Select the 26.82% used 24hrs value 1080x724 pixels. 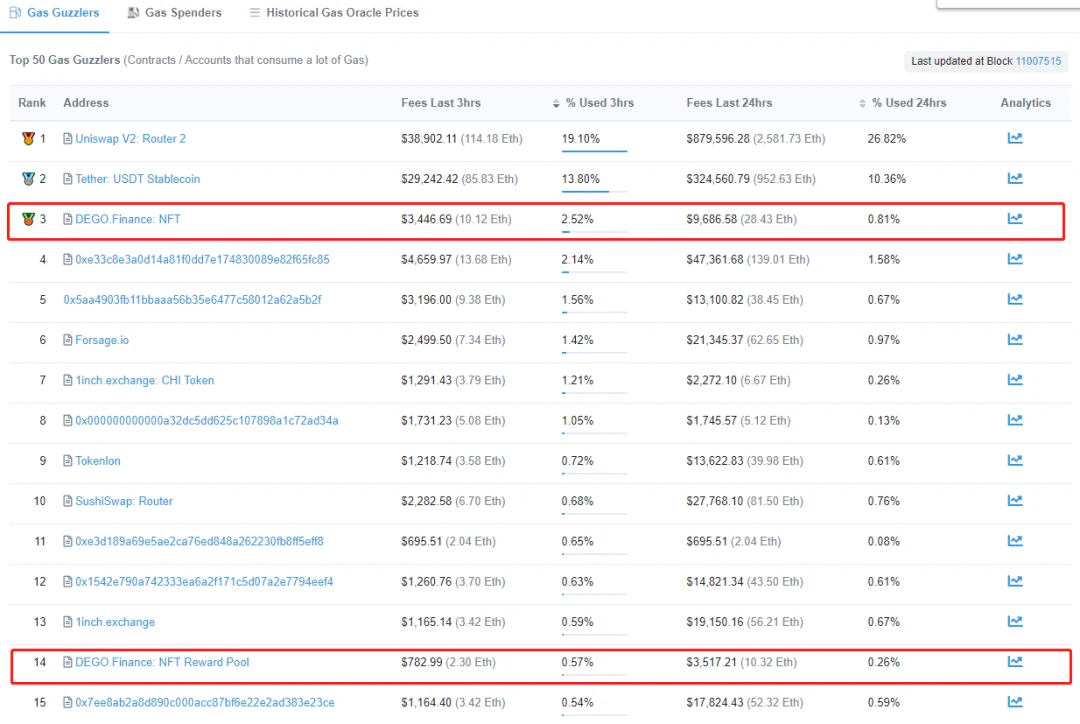(x=886, y=138)
